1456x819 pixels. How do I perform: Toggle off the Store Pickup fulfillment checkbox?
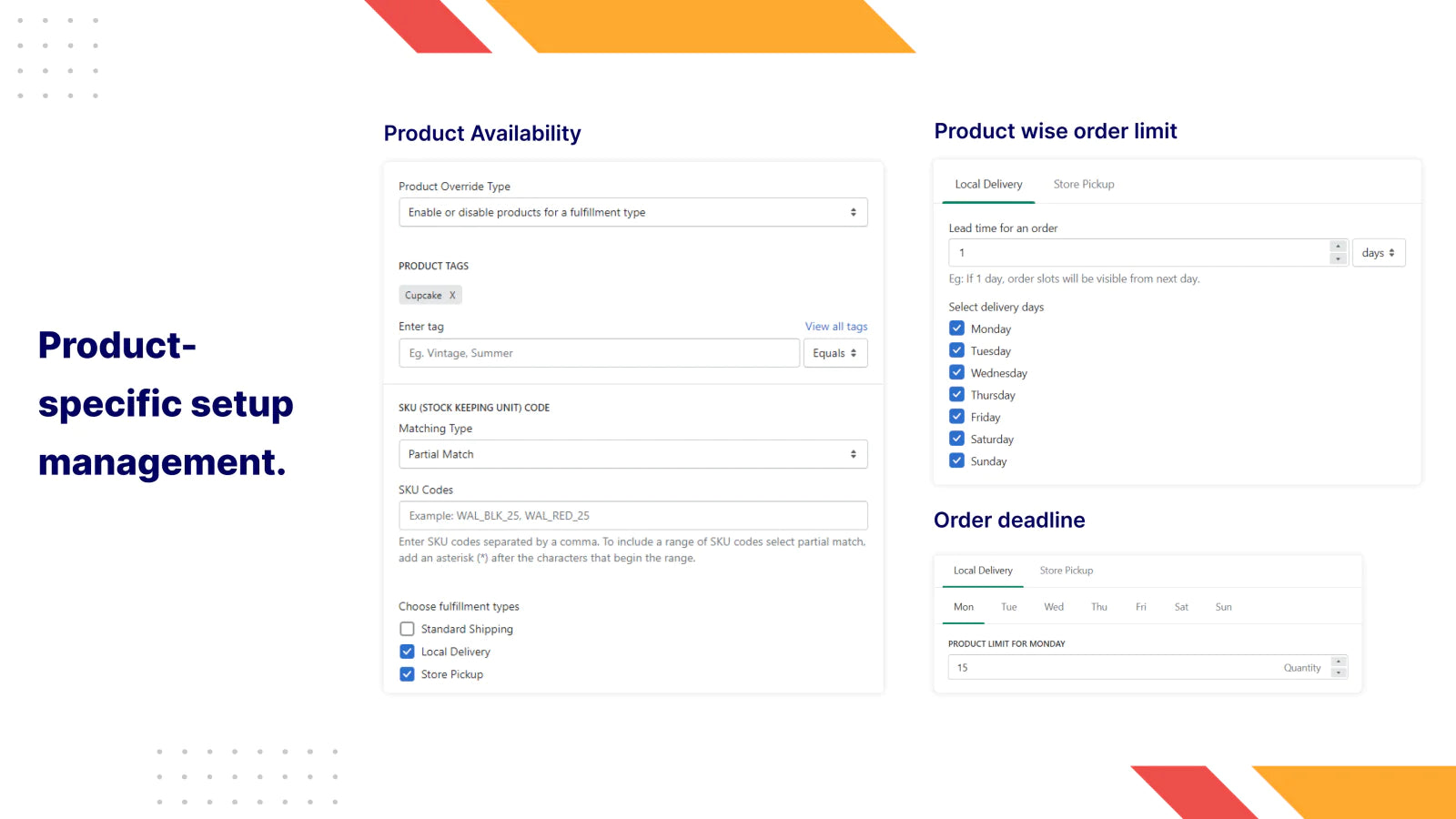pos(407,673)
